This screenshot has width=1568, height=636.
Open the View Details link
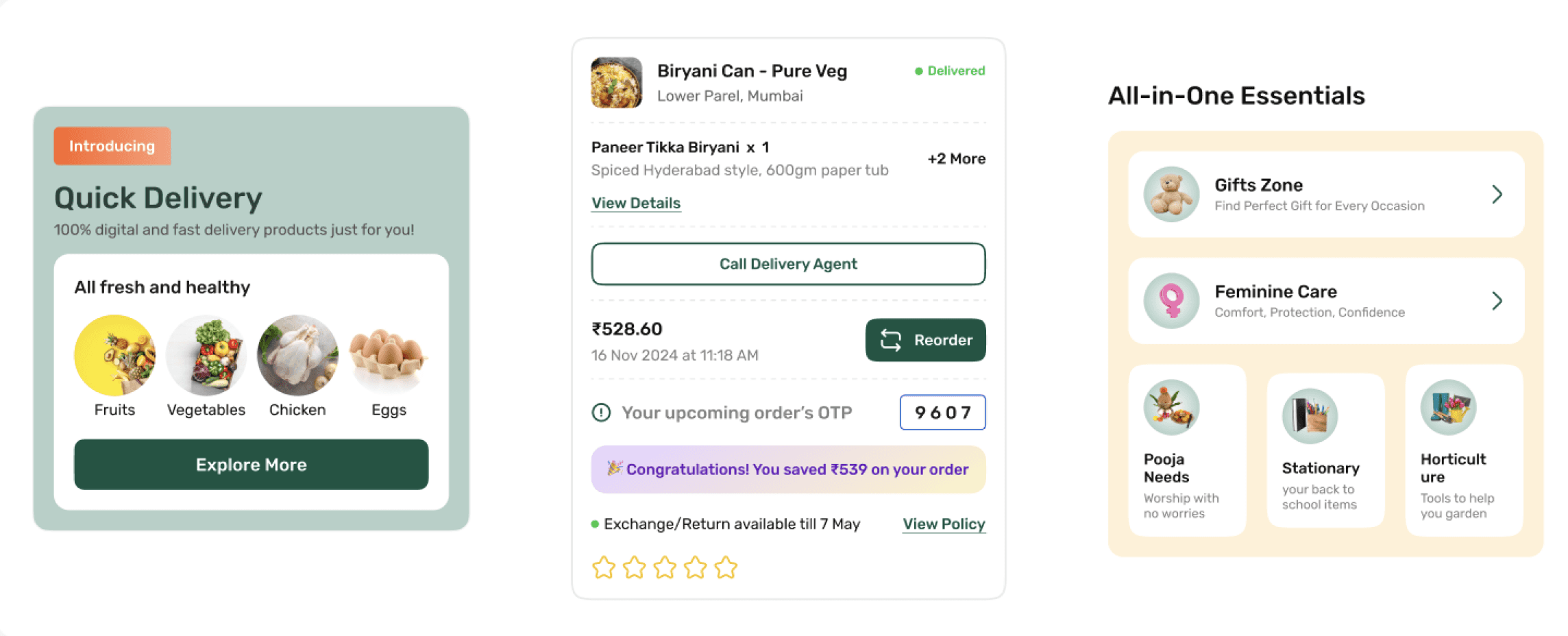tap(636, 204)
